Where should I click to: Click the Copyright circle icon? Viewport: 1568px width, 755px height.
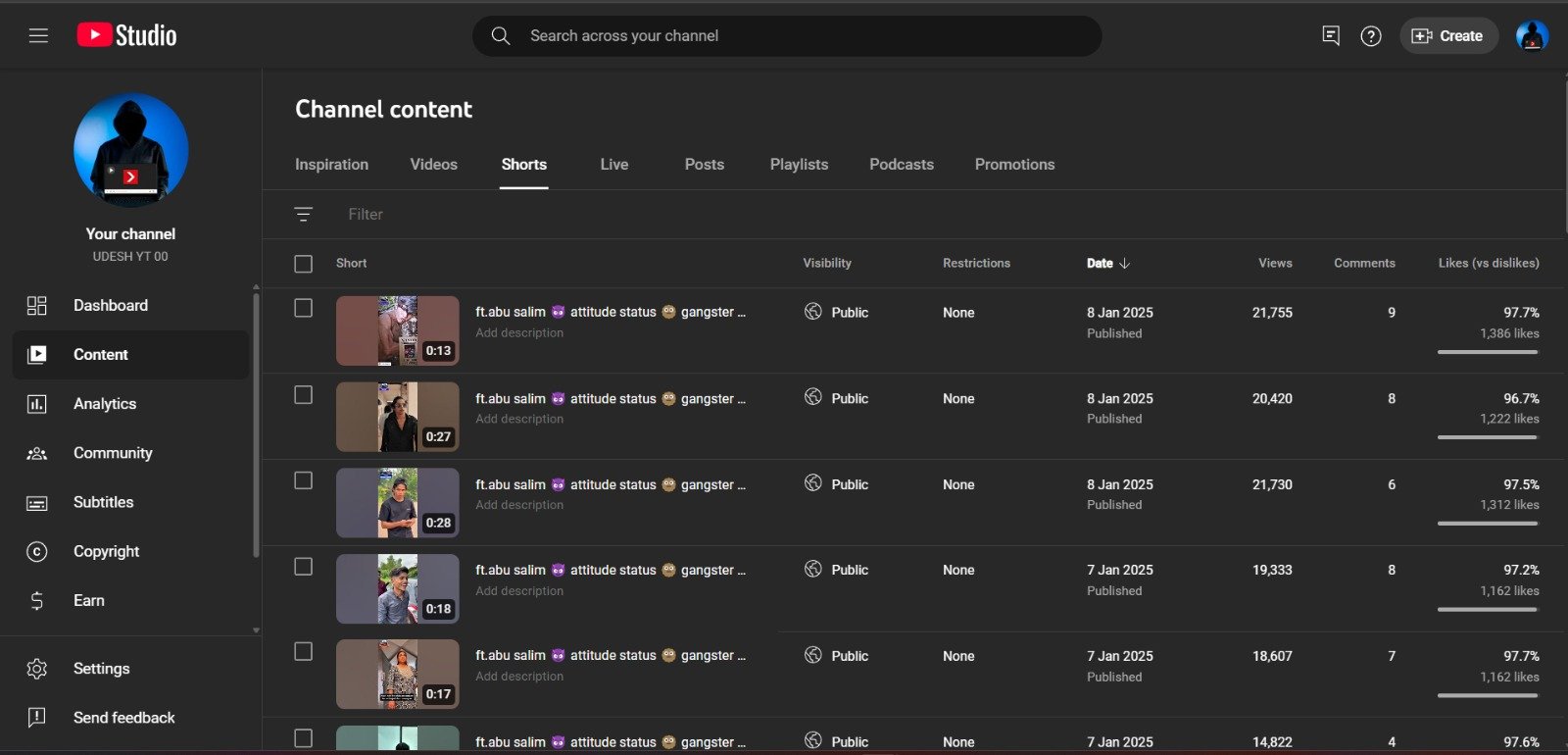point(37,552)
